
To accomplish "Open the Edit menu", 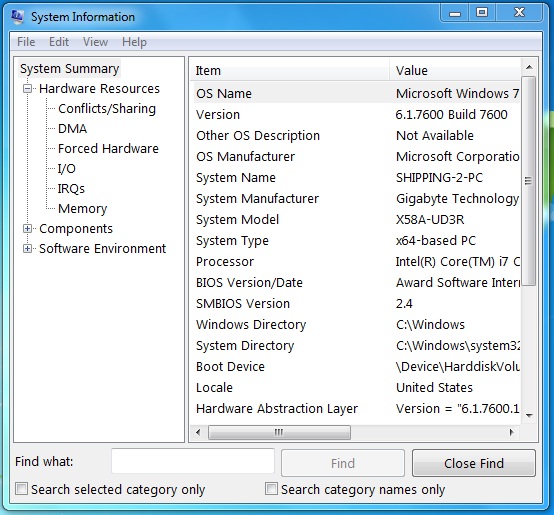I will click(59, 42).
